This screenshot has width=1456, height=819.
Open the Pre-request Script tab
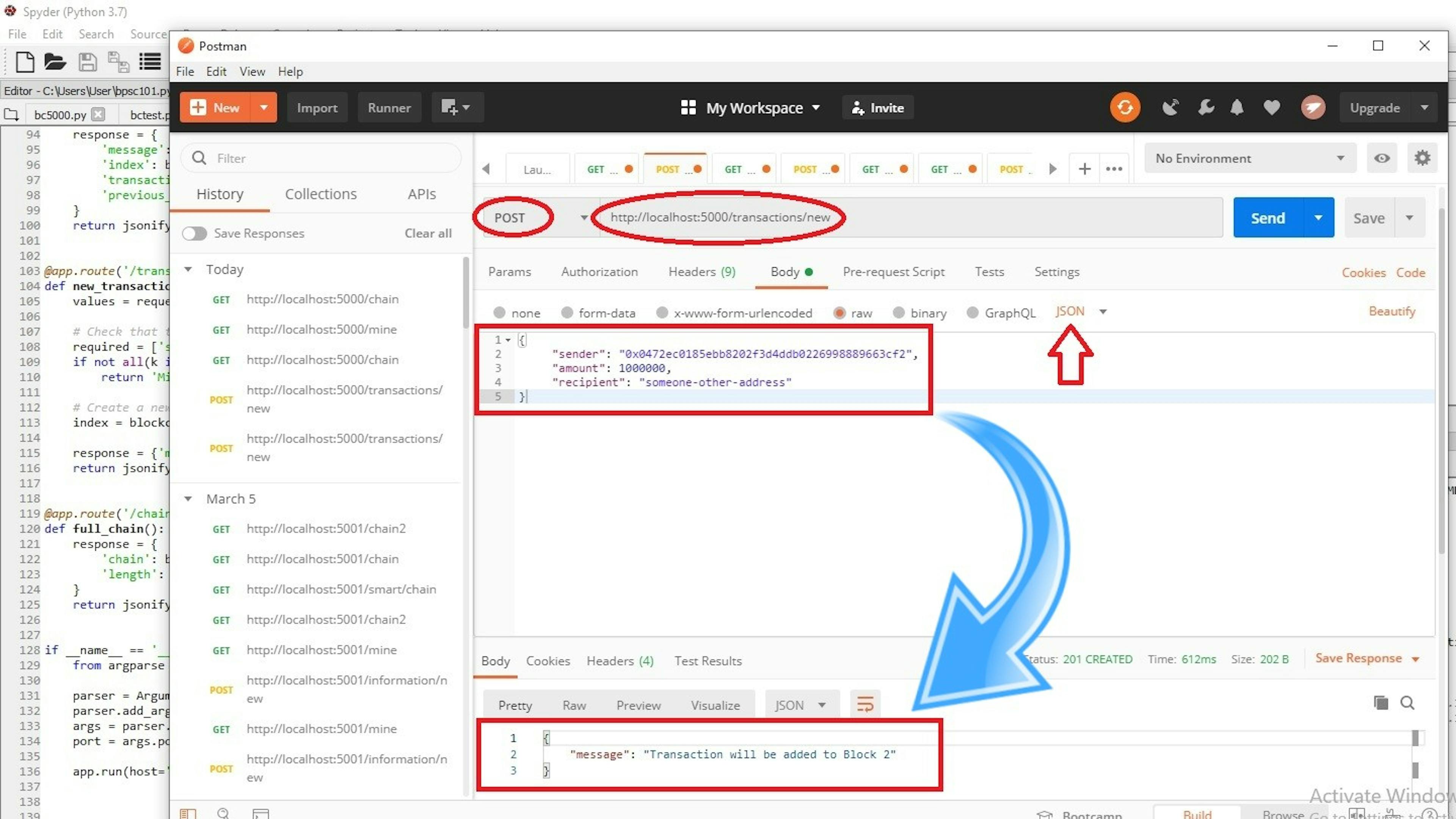point(894,272)
